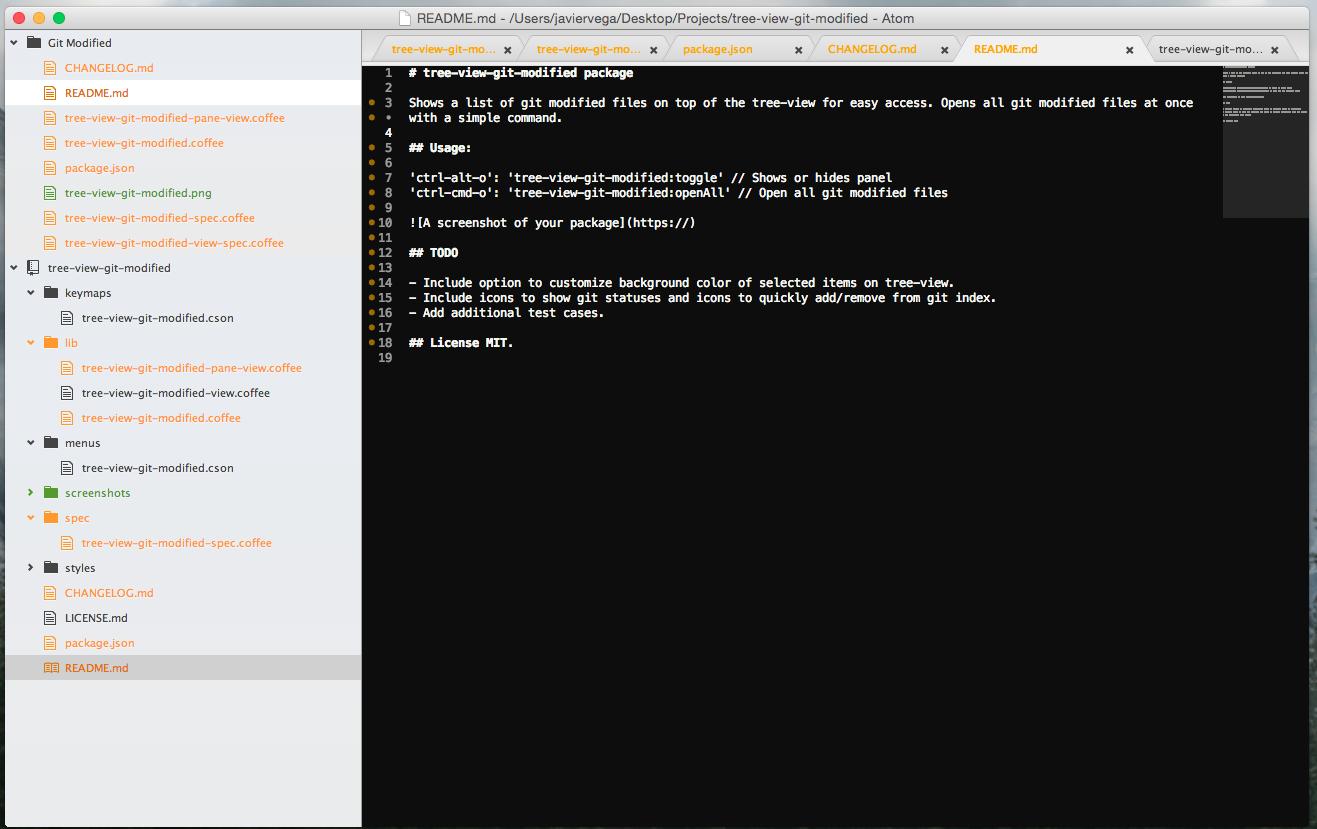Select tree-view-git-modified-spec.coffee inside spec folder
1317x829 pixels.
pyautogui.click(x=177, y=543)
